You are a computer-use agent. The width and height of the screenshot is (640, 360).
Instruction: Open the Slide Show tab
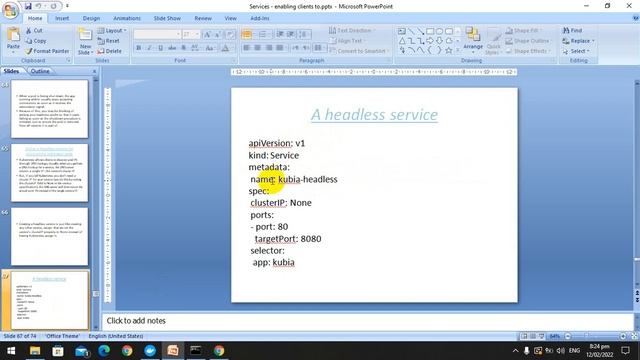point(167,18)
